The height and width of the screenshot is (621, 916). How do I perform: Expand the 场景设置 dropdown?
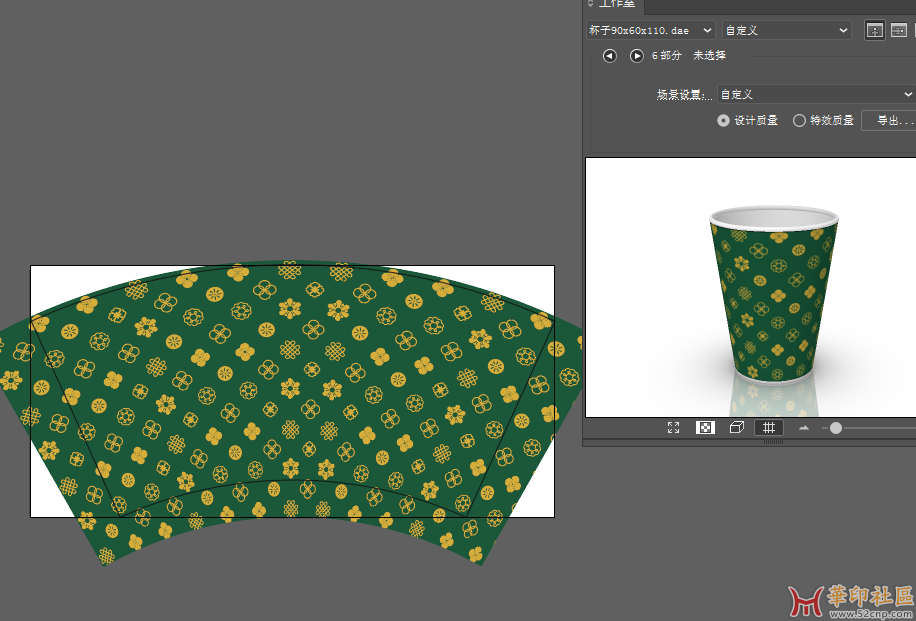click(x=815, y=94)
